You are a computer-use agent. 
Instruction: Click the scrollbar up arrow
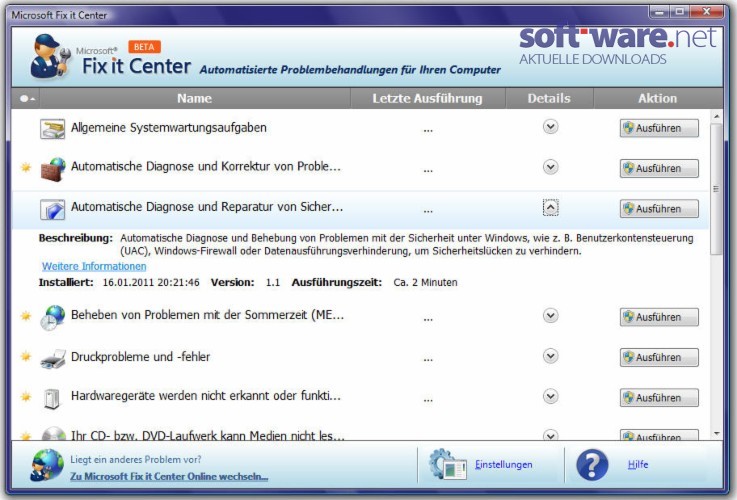(716, 116)
